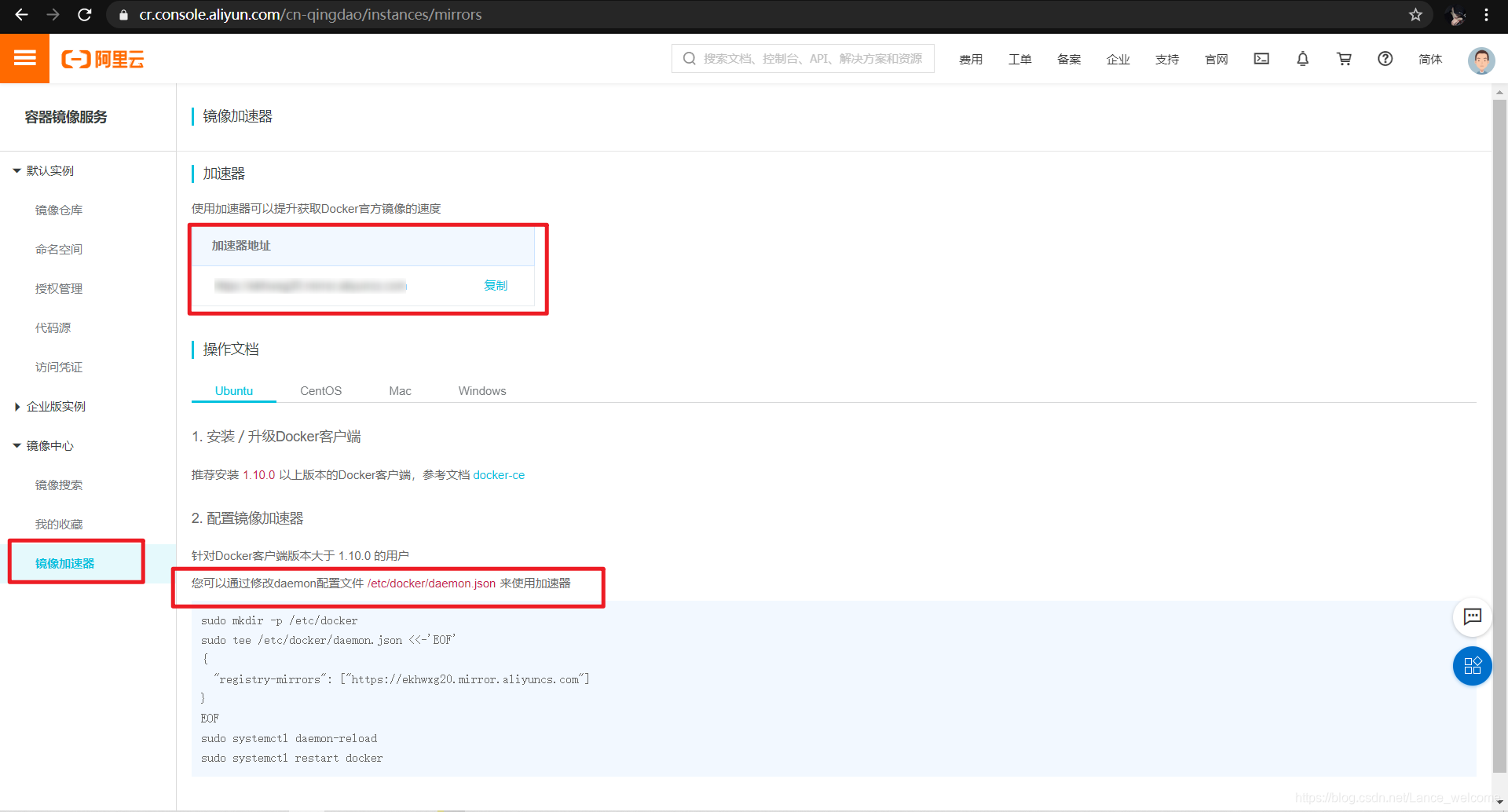Image resolution: width=1508 pixels, height=812 pixels.
Task: Click the 加速器地址 header
Action: pyautogui.click(x=241, y=246)
